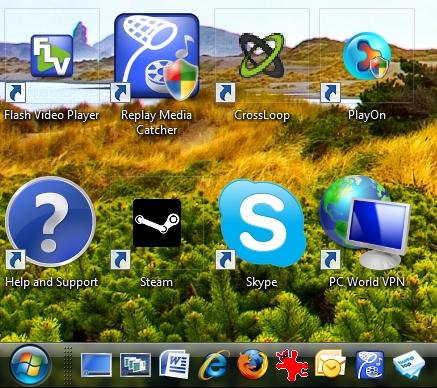
Task: Click the red splat icon in taskbar
Action: (x=292, y=365)
